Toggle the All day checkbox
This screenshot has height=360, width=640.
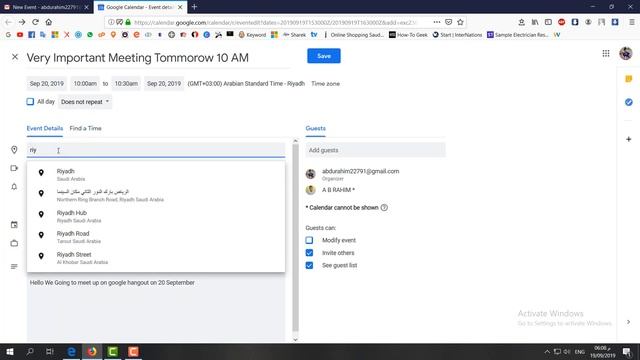pos(30,102)
